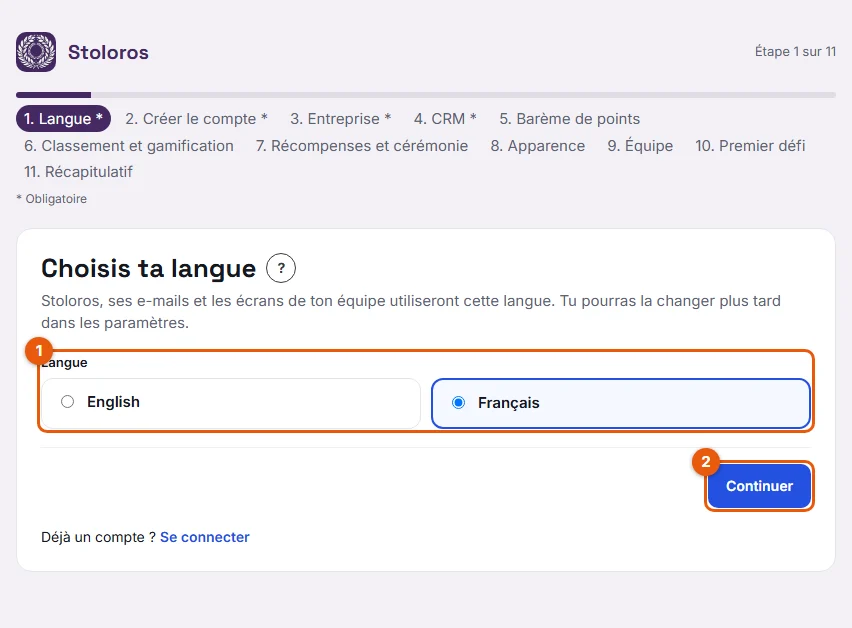Click the Stoloros brand name
Viewport: 852px width, 628px height.
108,53
